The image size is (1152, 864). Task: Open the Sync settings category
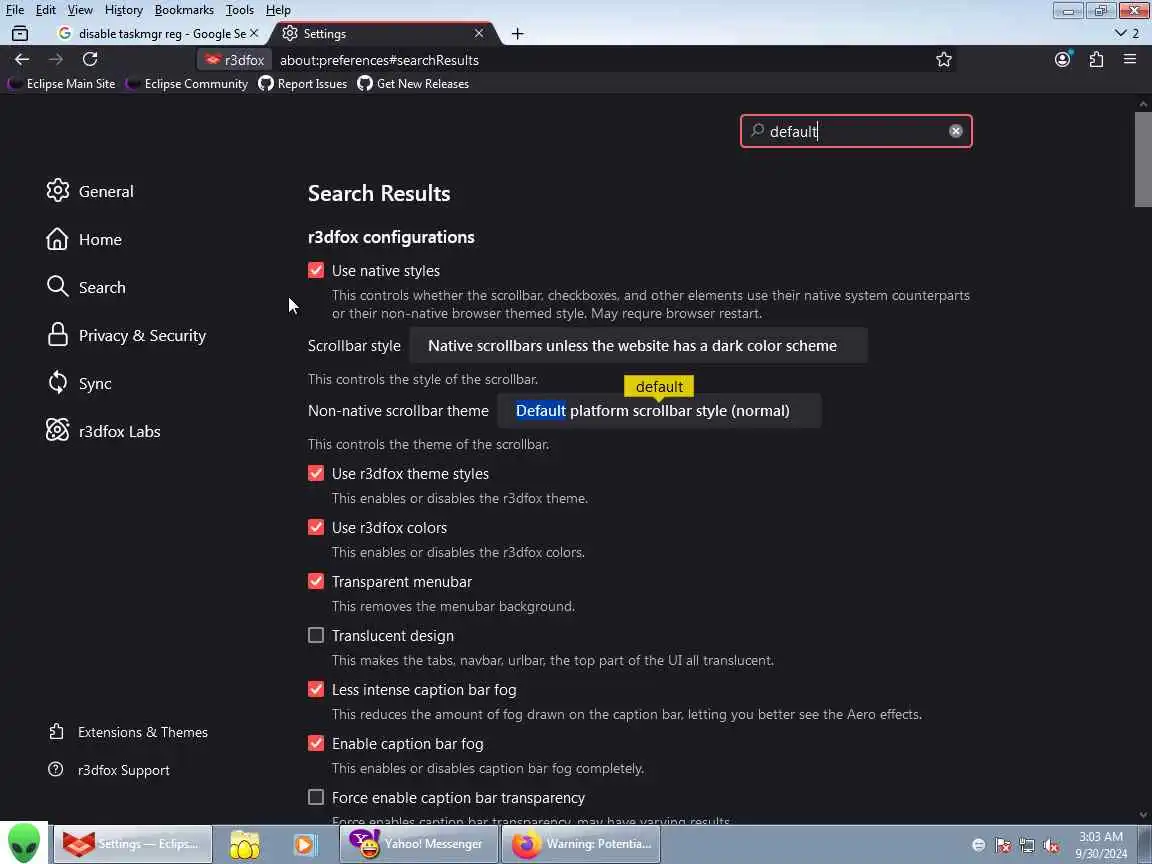tap(79, 384)
